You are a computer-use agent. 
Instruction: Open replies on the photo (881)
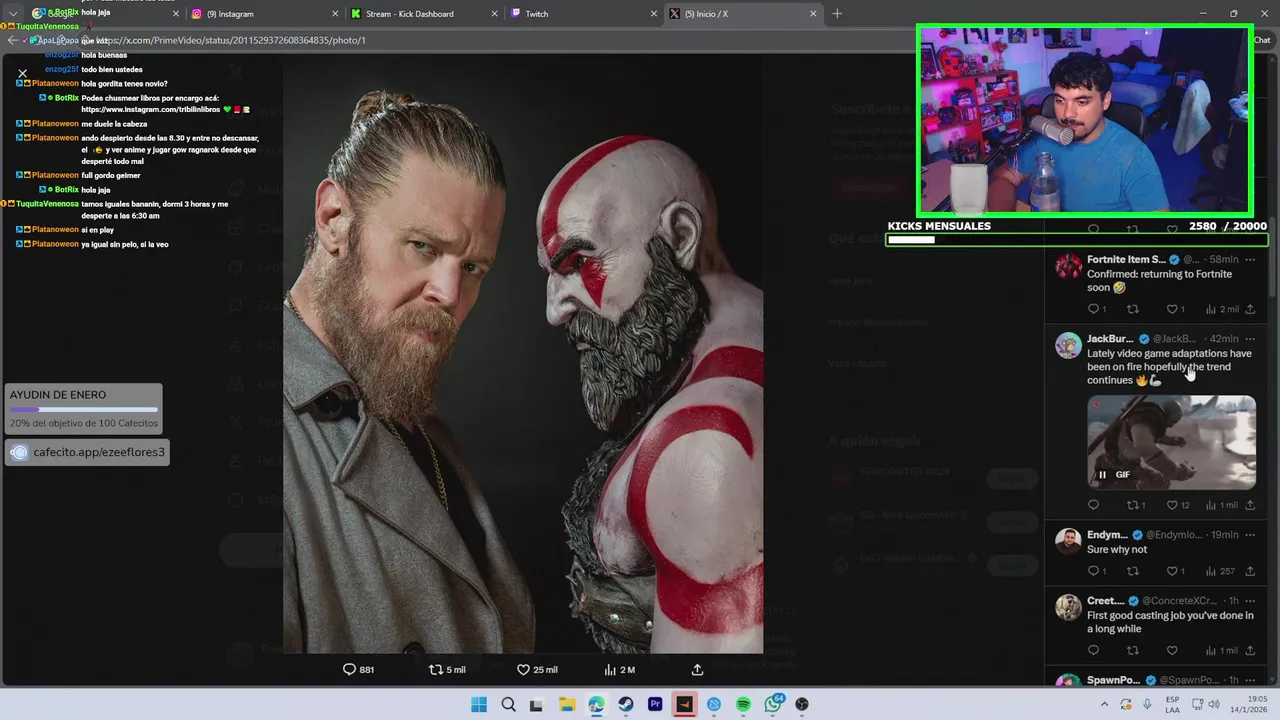(358, 670)
